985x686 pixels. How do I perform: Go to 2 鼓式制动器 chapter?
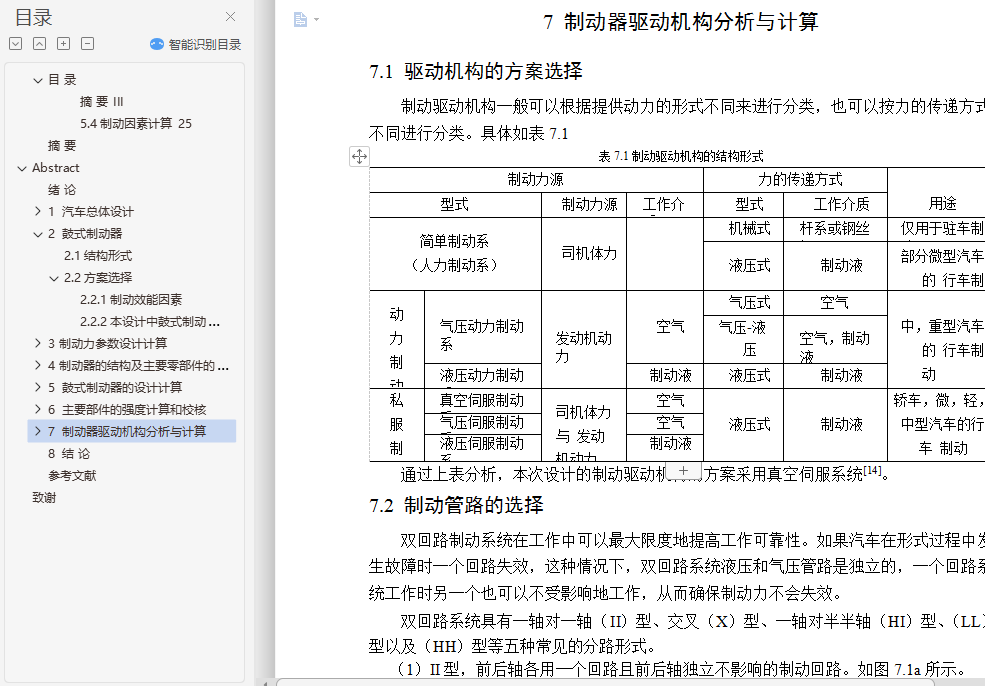(85, 234)
